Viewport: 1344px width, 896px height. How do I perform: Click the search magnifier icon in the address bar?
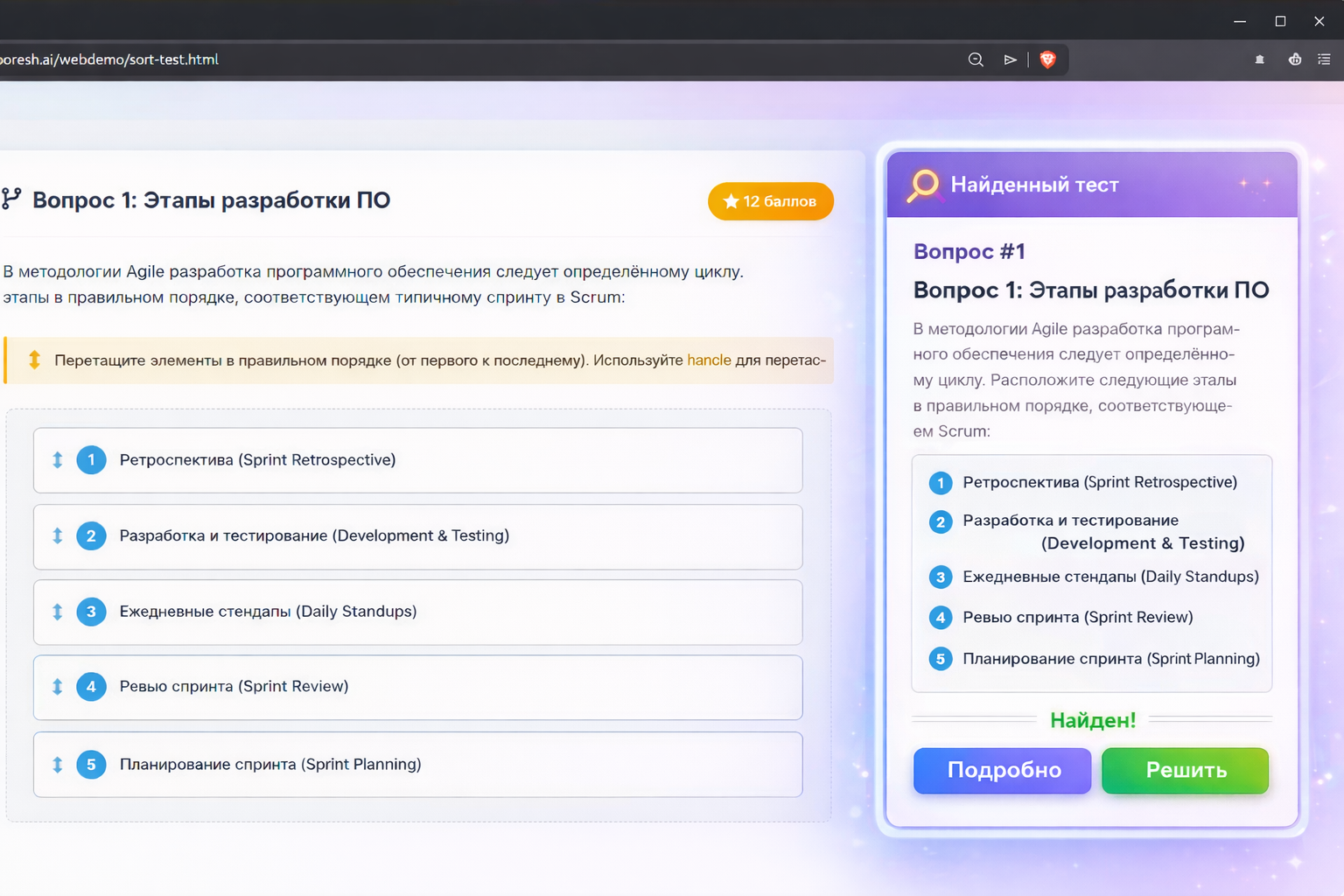(x=975, y=59)
